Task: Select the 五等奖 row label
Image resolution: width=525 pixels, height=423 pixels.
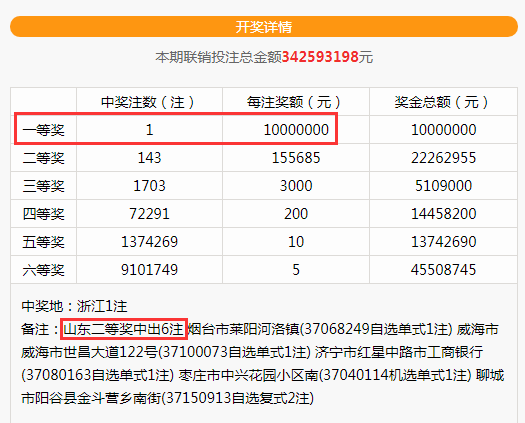Action: pyautogui.click(x=44, y=242)
